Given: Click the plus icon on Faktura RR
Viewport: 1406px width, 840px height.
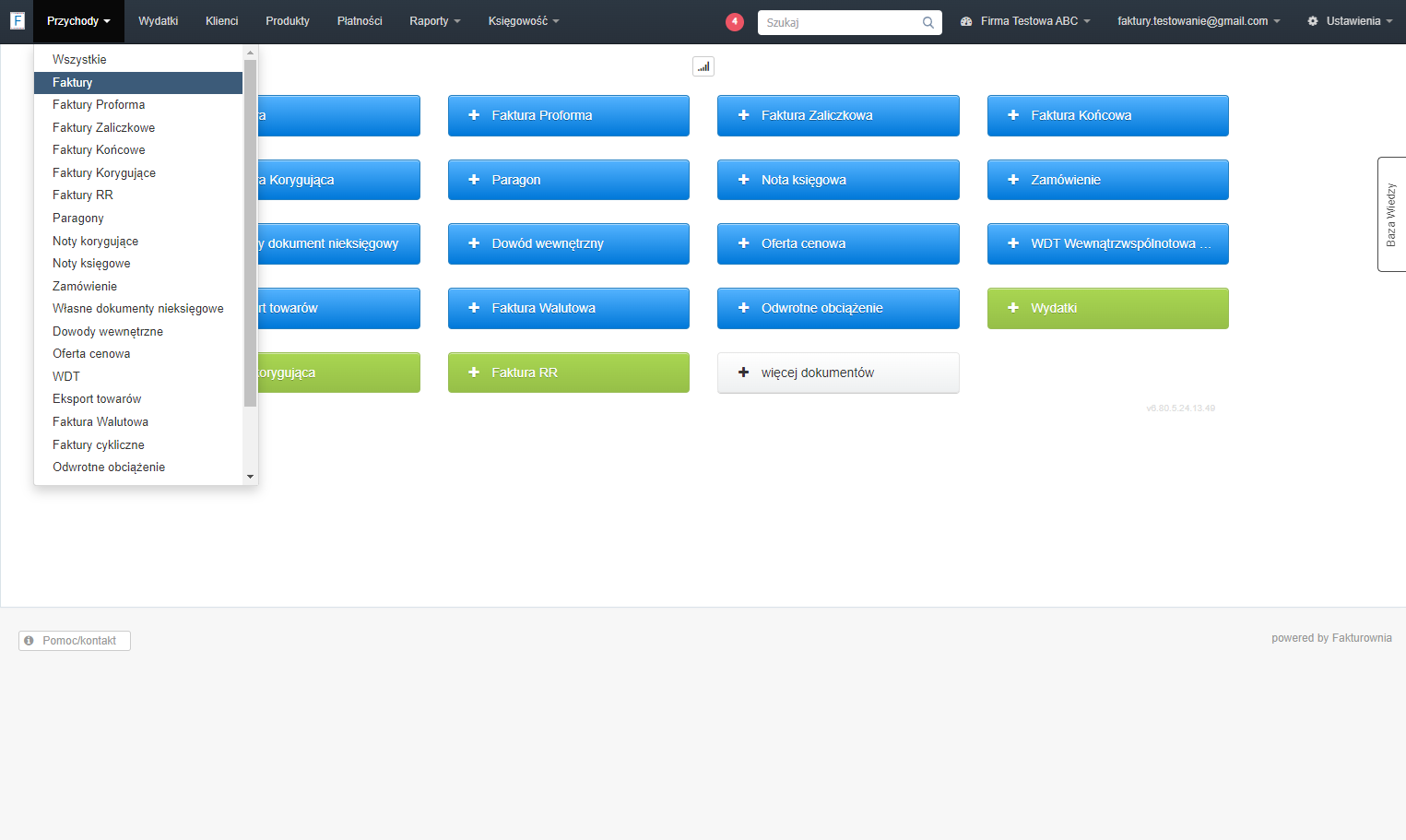Looking at the screenshot, I should (x=474, y=373).
